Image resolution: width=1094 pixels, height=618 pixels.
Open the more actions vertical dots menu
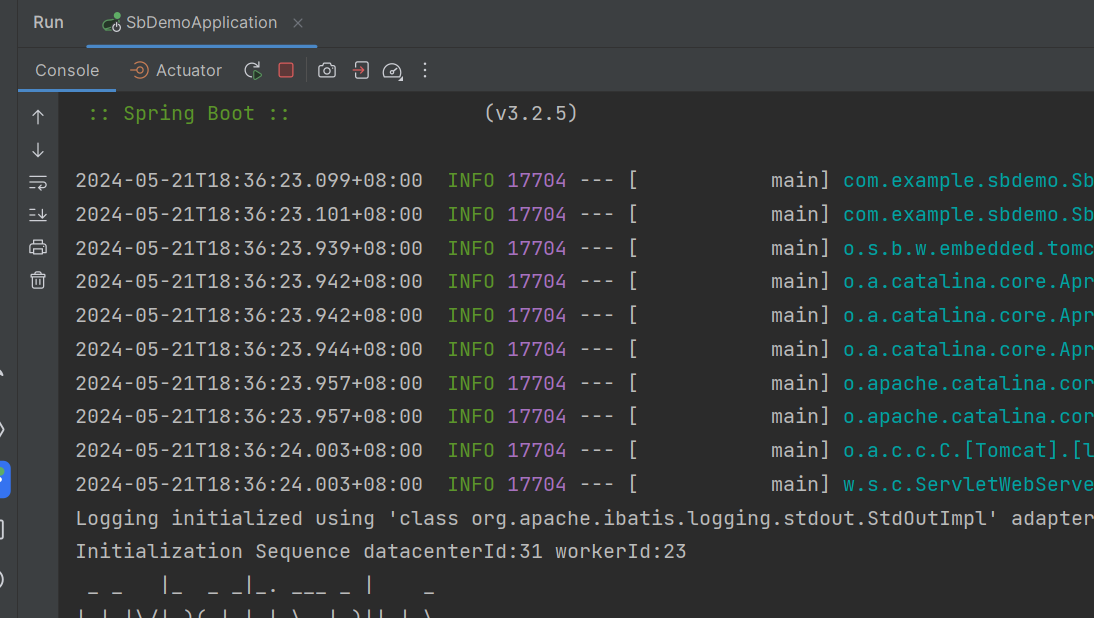425,70
